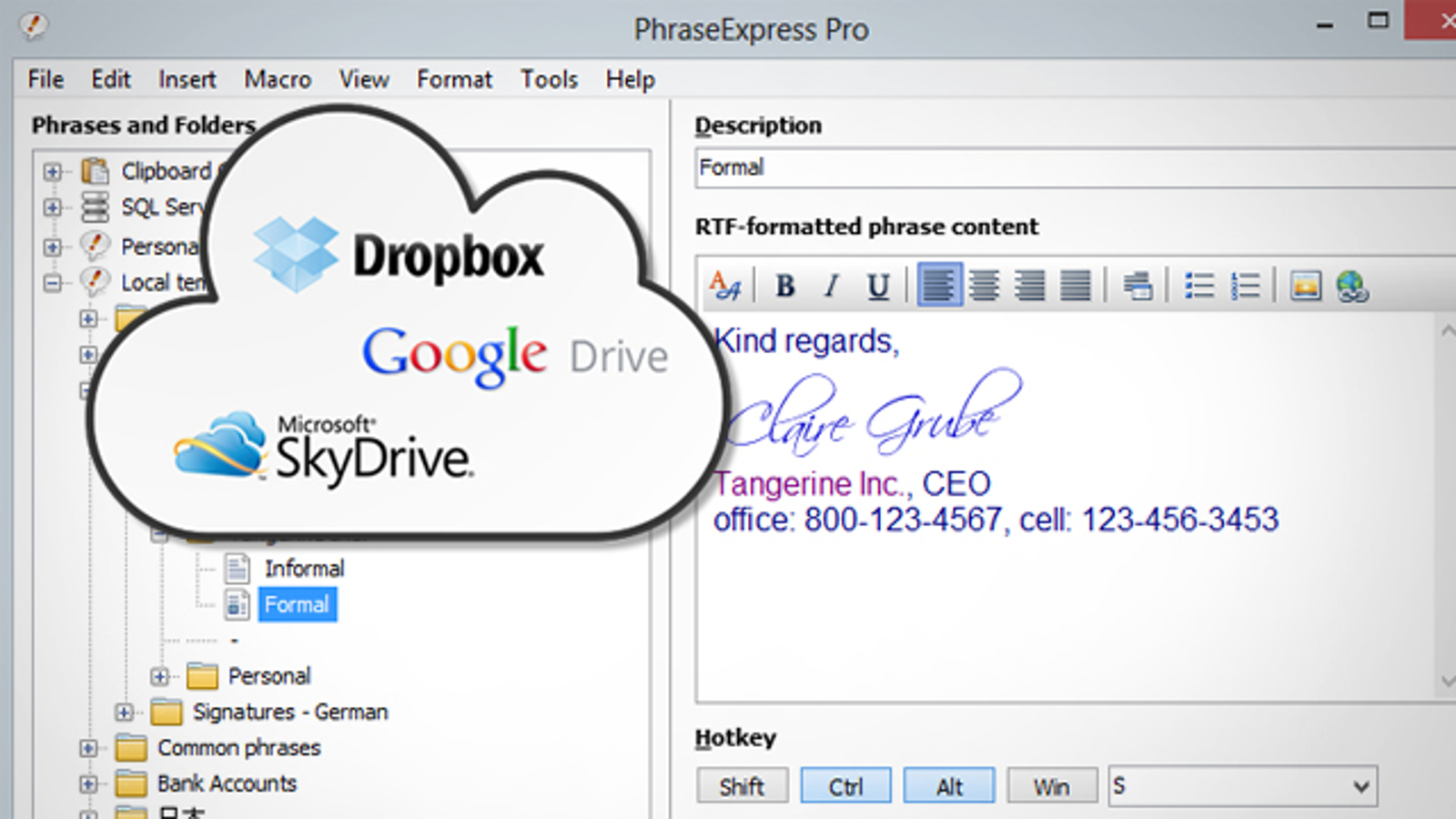Click the 'Tangerine Inc., CEO' line
The height and width of the screenshot is (819, 1456).
pyautogui.click(x=852, y=483)
